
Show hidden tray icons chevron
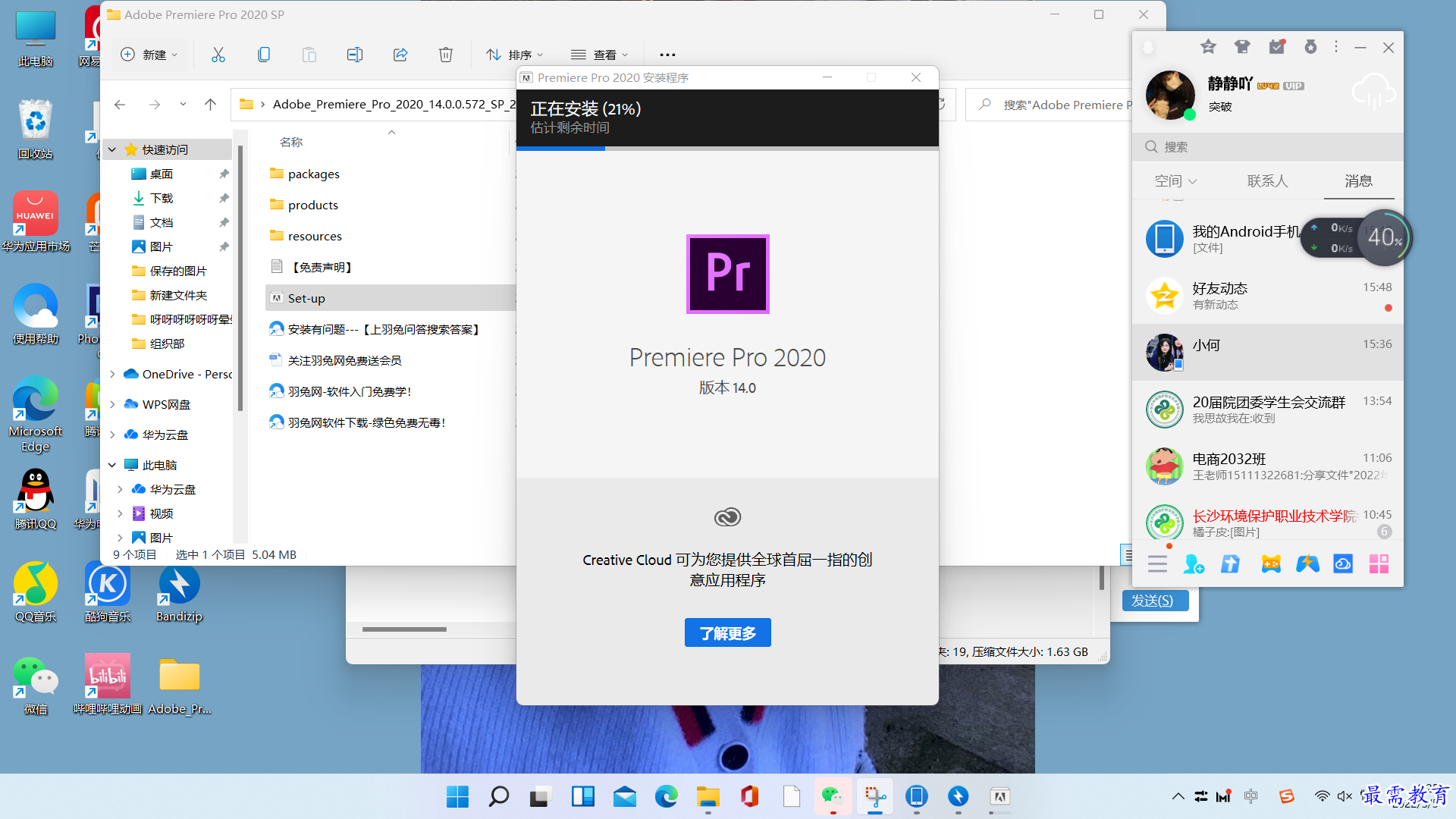coord(1178,796)
